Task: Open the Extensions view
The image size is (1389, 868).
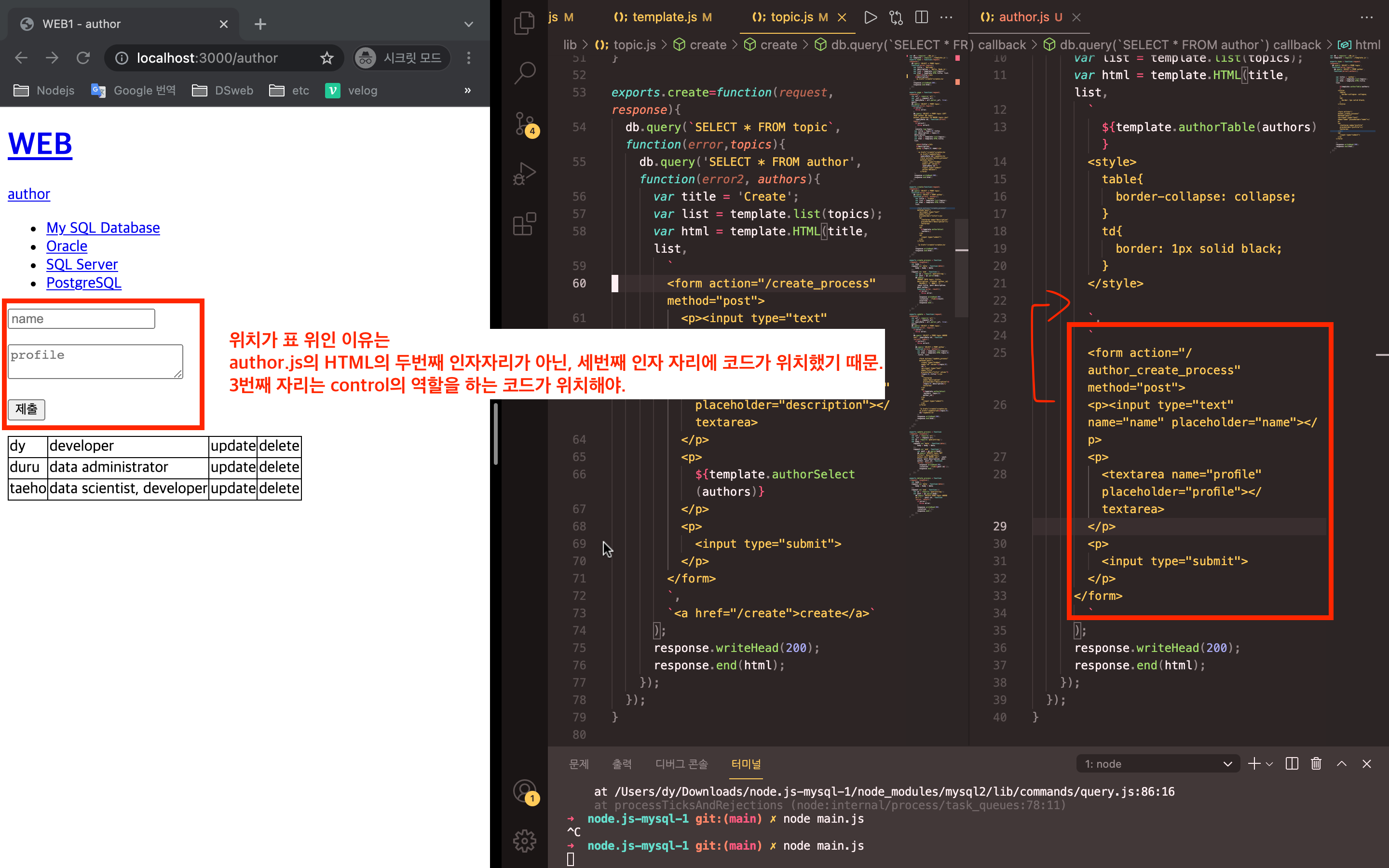Action: (524, 224)
